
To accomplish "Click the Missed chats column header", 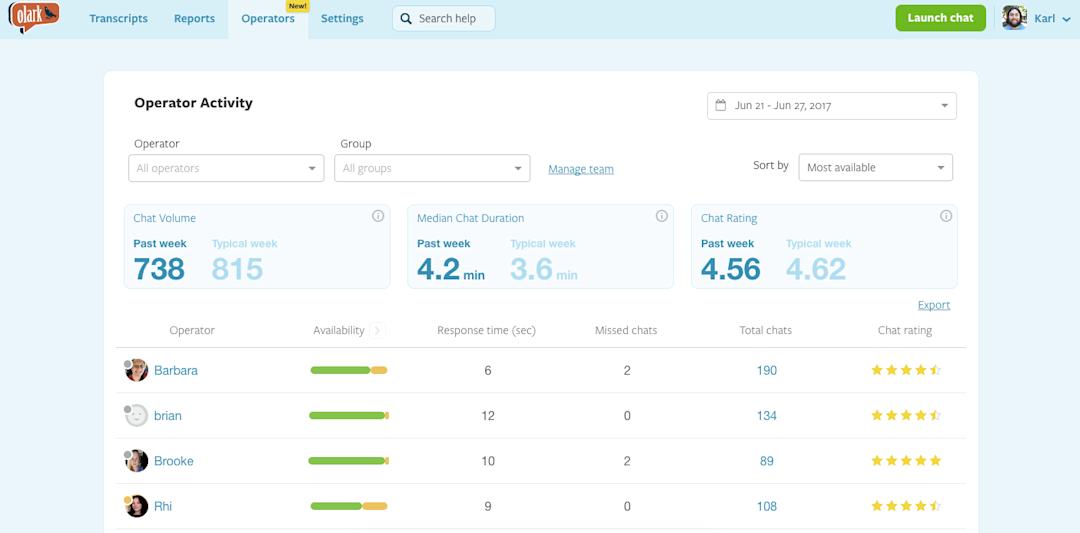I will click(x=626, y=331).
